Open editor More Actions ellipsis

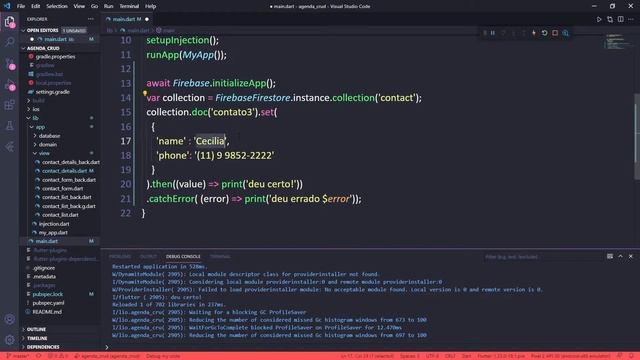(631, 19)
